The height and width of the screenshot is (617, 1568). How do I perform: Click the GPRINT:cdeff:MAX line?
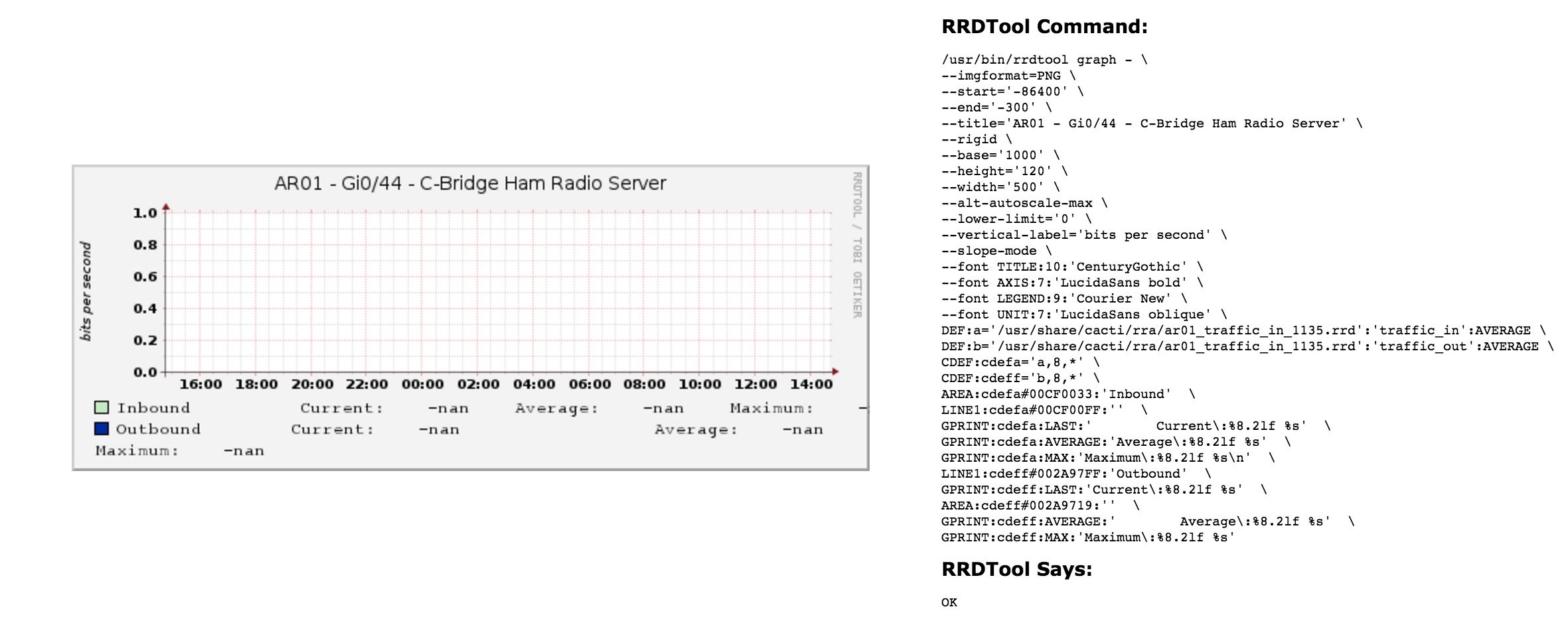(x=1088, y=537)
